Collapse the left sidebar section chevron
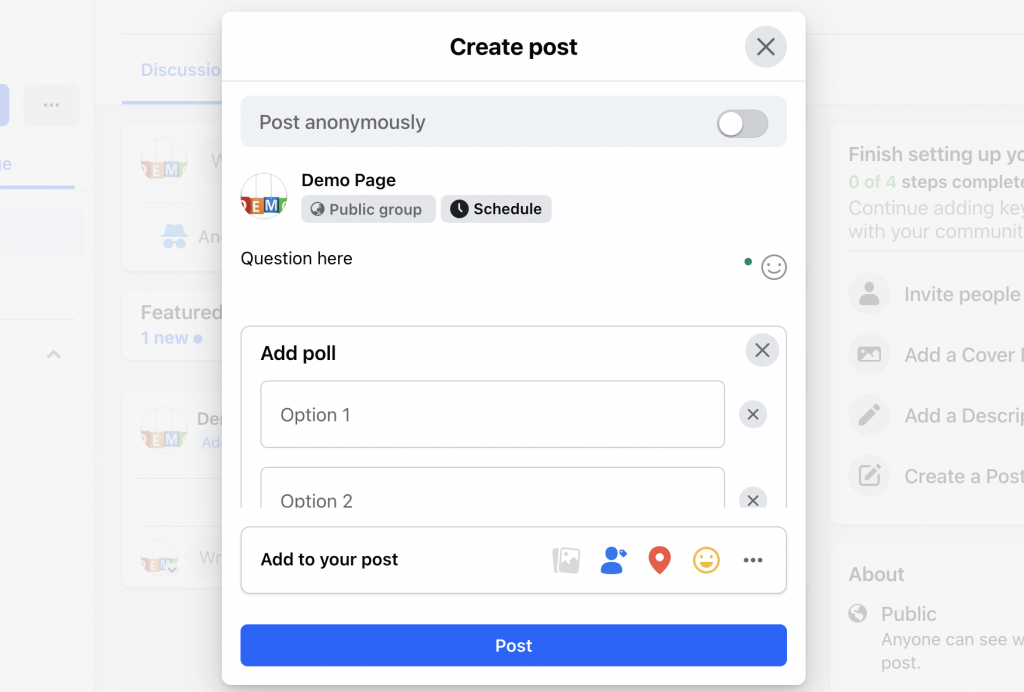 [52, 354]
